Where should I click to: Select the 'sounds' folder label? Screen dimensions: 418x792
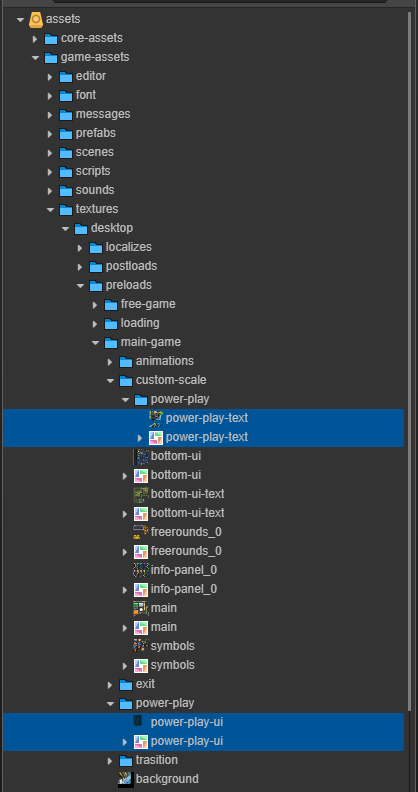pyautogui.click(x=95, y=190)
